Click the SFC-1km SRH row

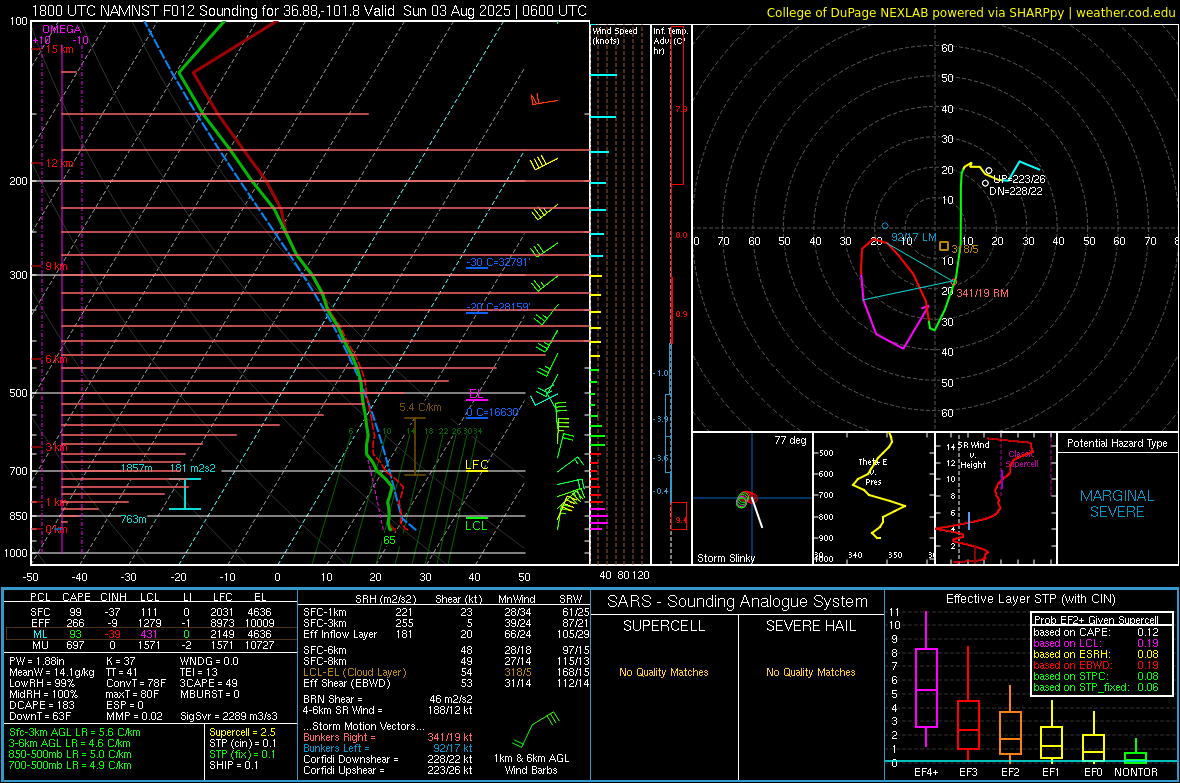[446, 612]
